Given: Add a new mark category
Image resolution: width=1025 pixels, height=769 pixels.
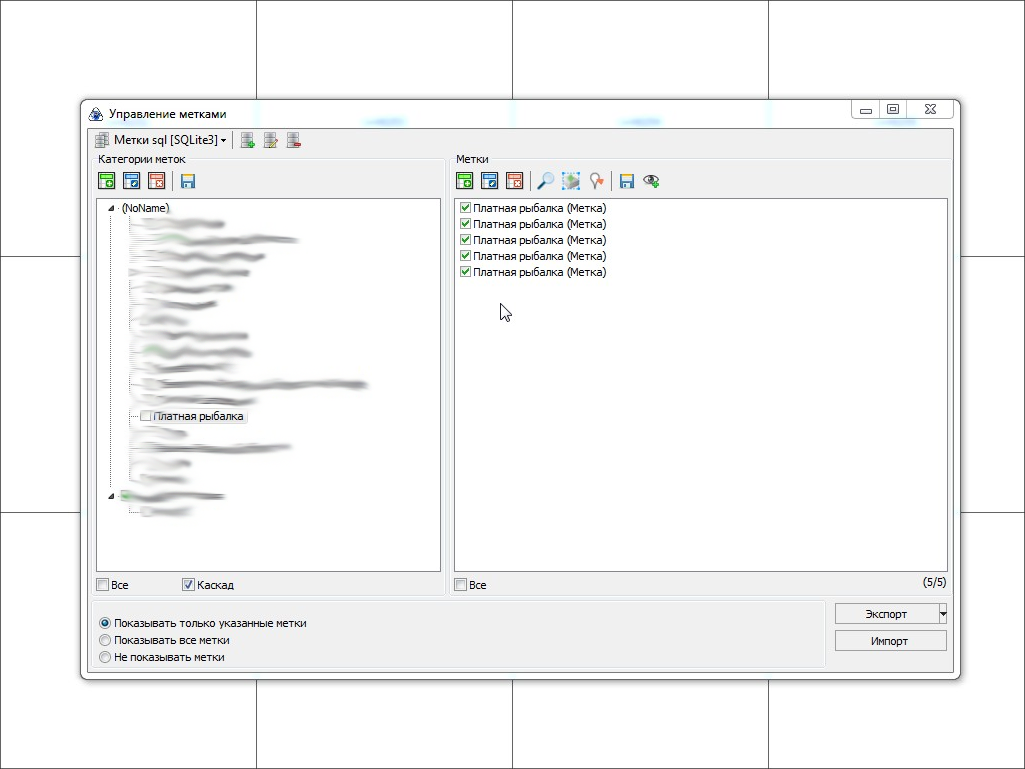Looking at the screenshot, I should 107,181.
